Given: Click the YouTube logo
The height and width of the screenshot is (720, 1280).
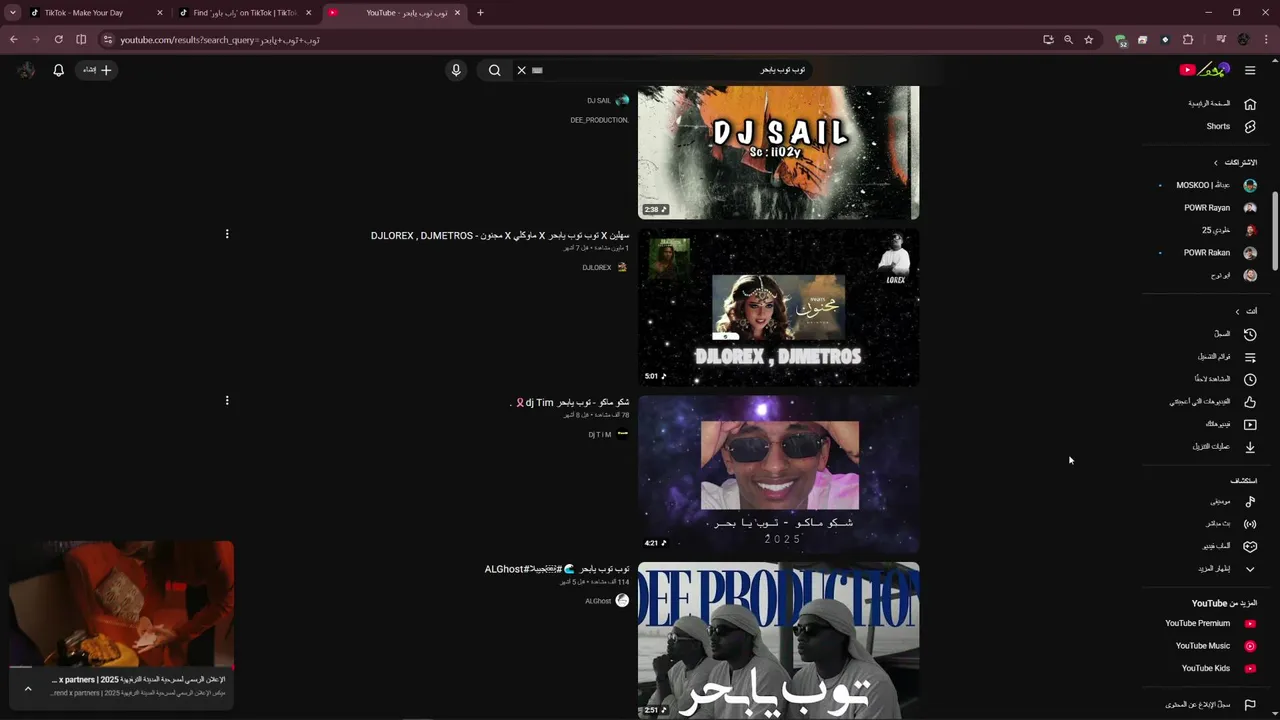Looking at the screenshot, I should point(1205,70).
